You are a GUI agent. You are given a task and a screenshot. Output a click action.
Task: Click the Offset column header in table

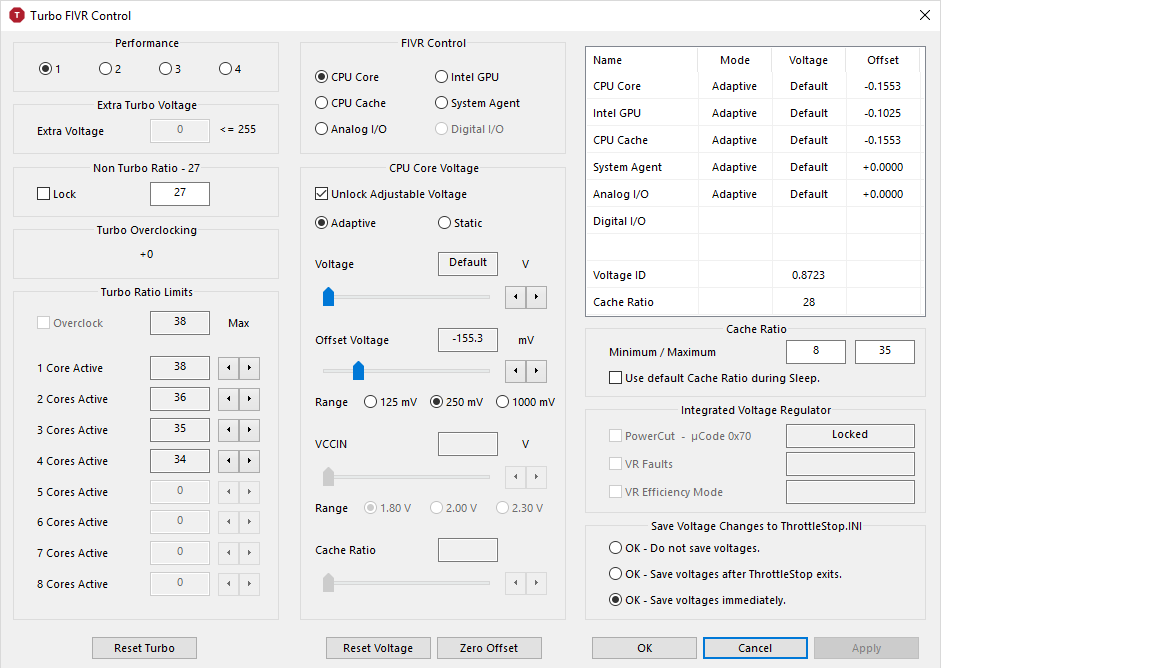click(x=883, y=60)
